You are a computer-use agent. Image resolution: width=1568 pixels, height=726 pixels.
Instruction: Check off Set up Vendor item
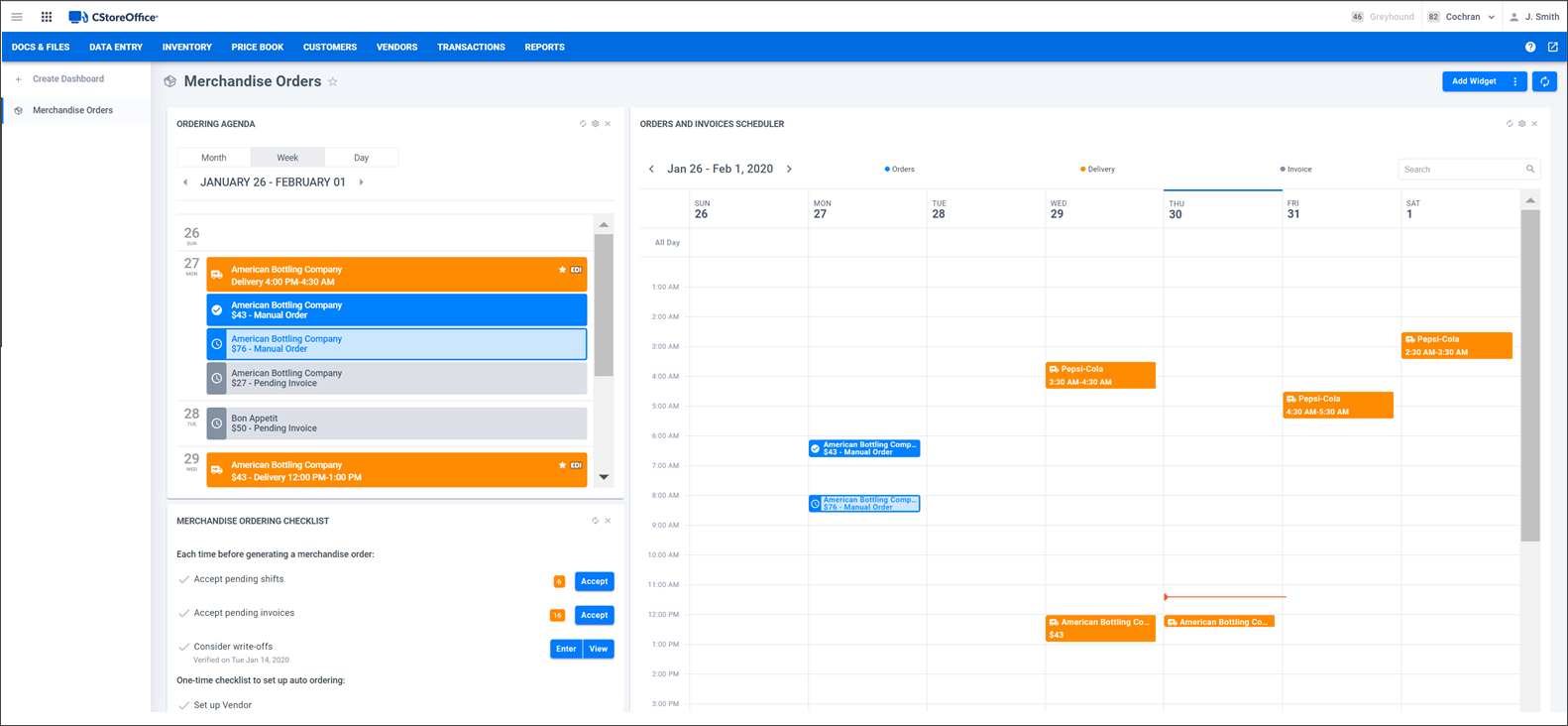coord(183,706)
